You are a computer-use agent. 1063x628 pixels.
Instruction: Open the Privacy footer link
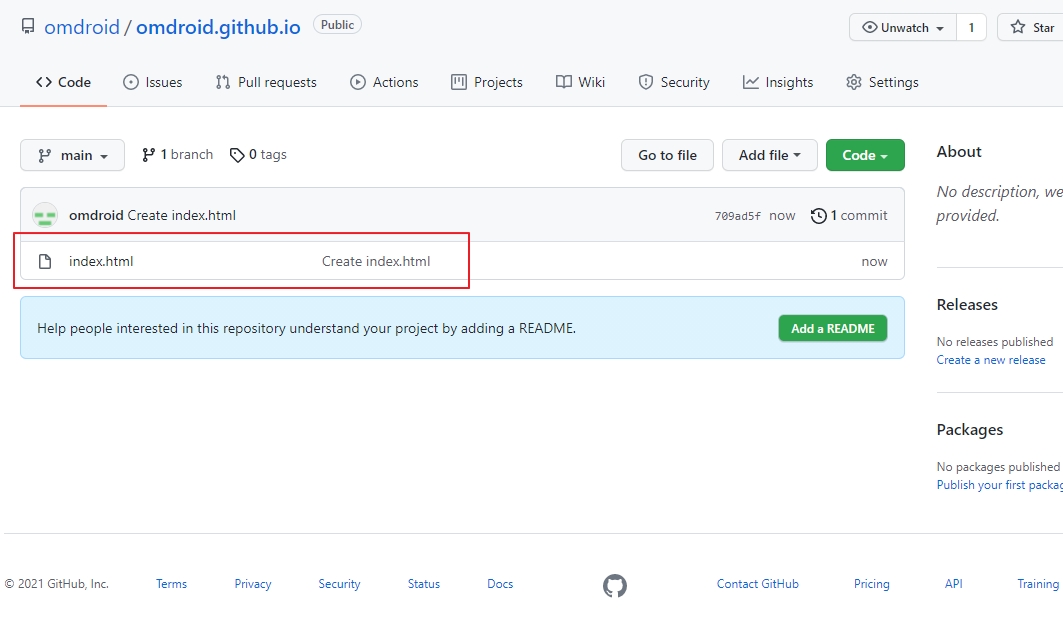(253, 584)
